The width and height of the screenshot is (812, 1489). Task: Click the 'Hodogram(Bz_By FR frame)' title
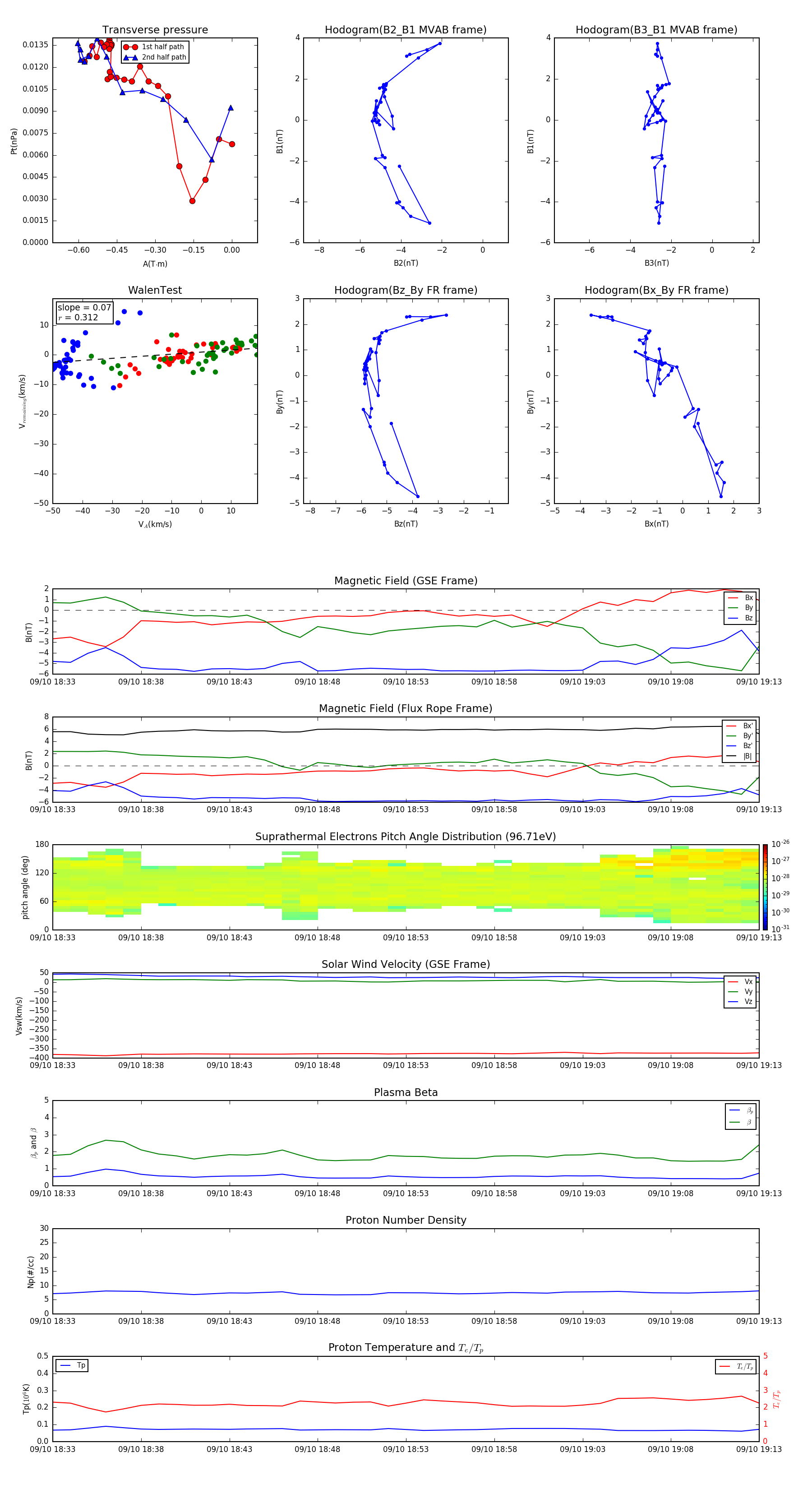pos(406,290)
